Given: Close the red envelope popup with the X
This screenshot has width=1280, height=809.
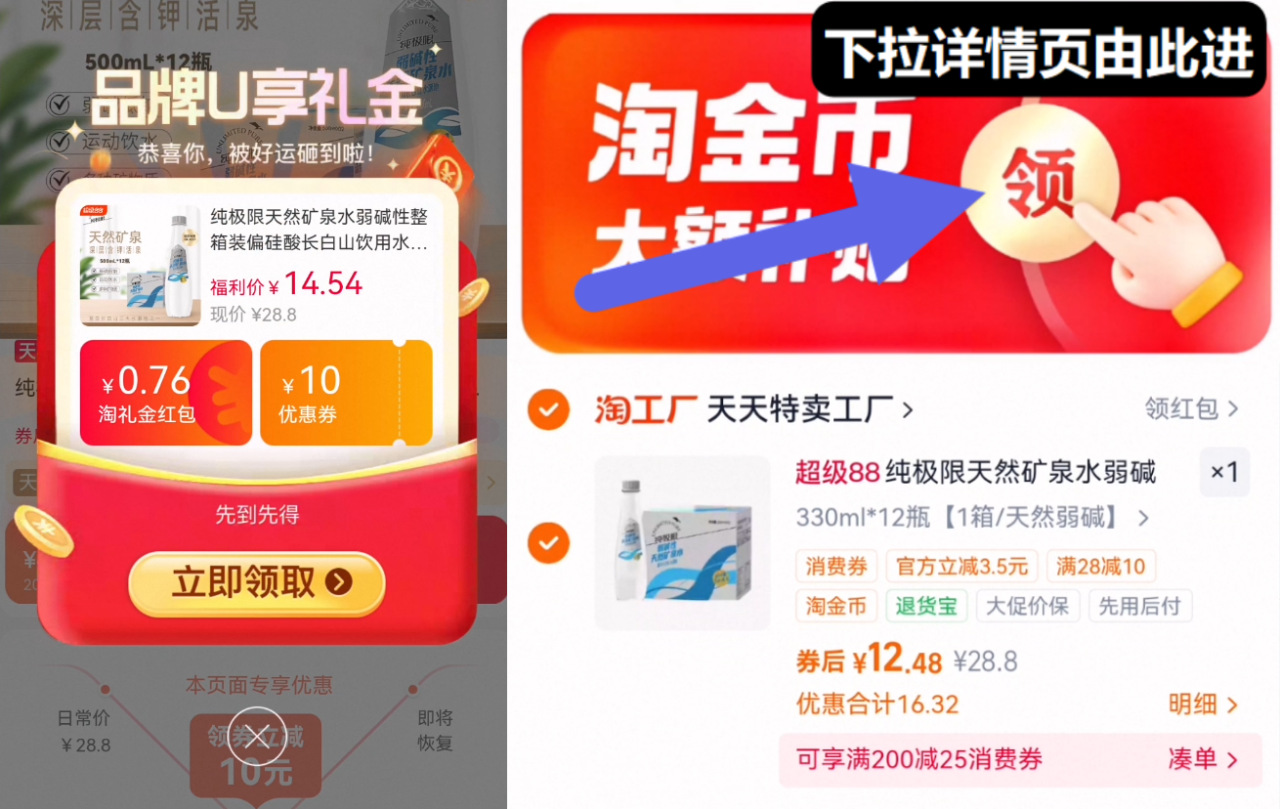Looking at the screenshot, I should coord(257,736).
